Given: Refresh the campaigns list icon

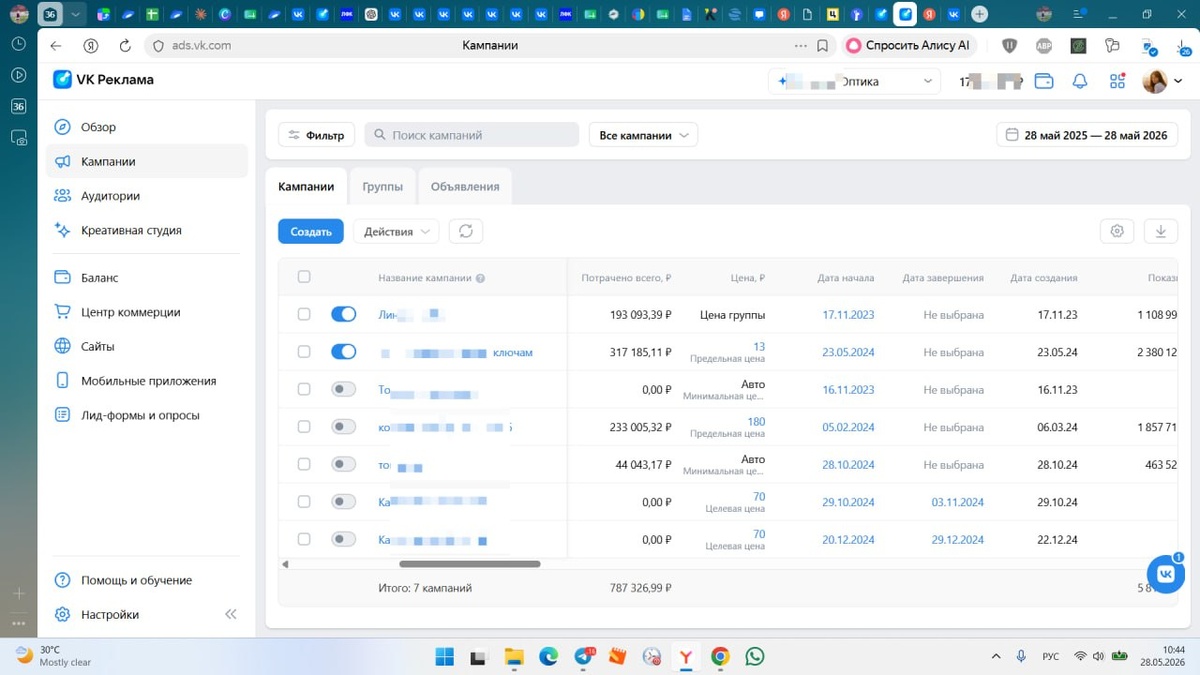Looking at the screenshot, I should 466,231.
